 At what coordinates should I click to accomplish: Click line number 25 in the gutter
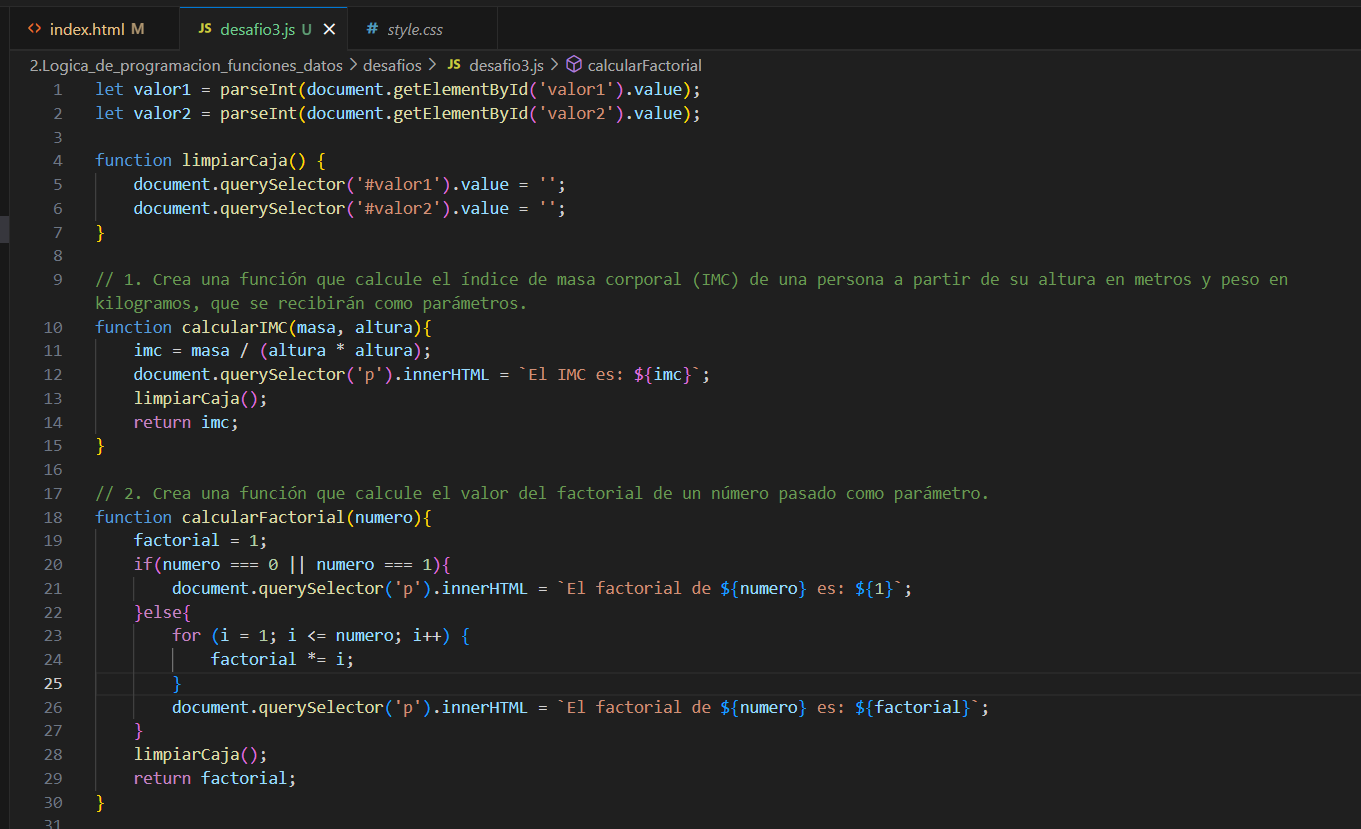[53, 683]
